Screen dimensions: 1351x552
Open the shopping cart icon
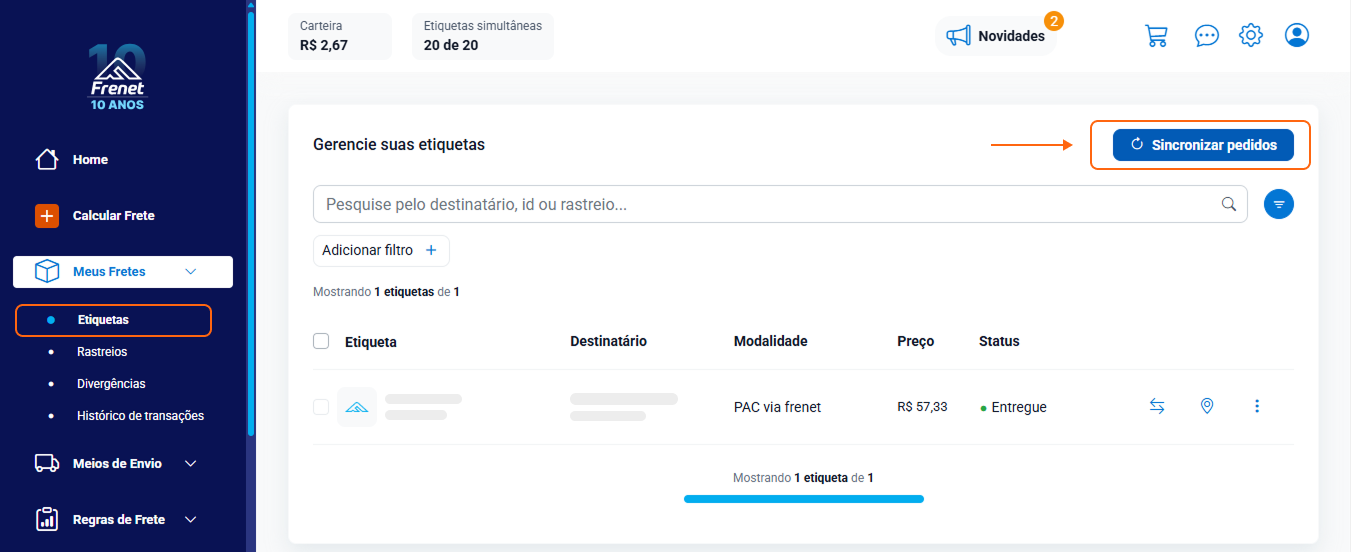tap(1156, 35)
